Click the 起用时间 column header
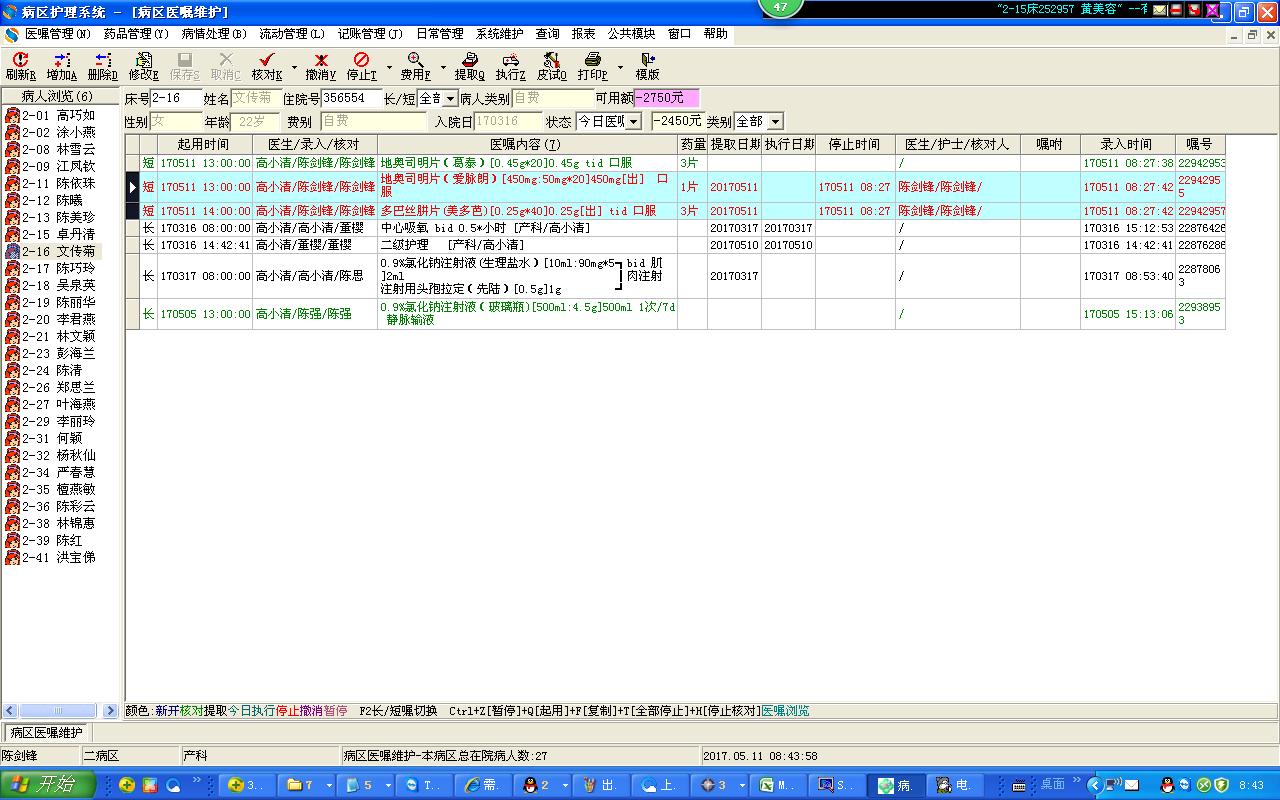Image resolution: width=1280 pixels, height=800 pixels. [204, 145]
